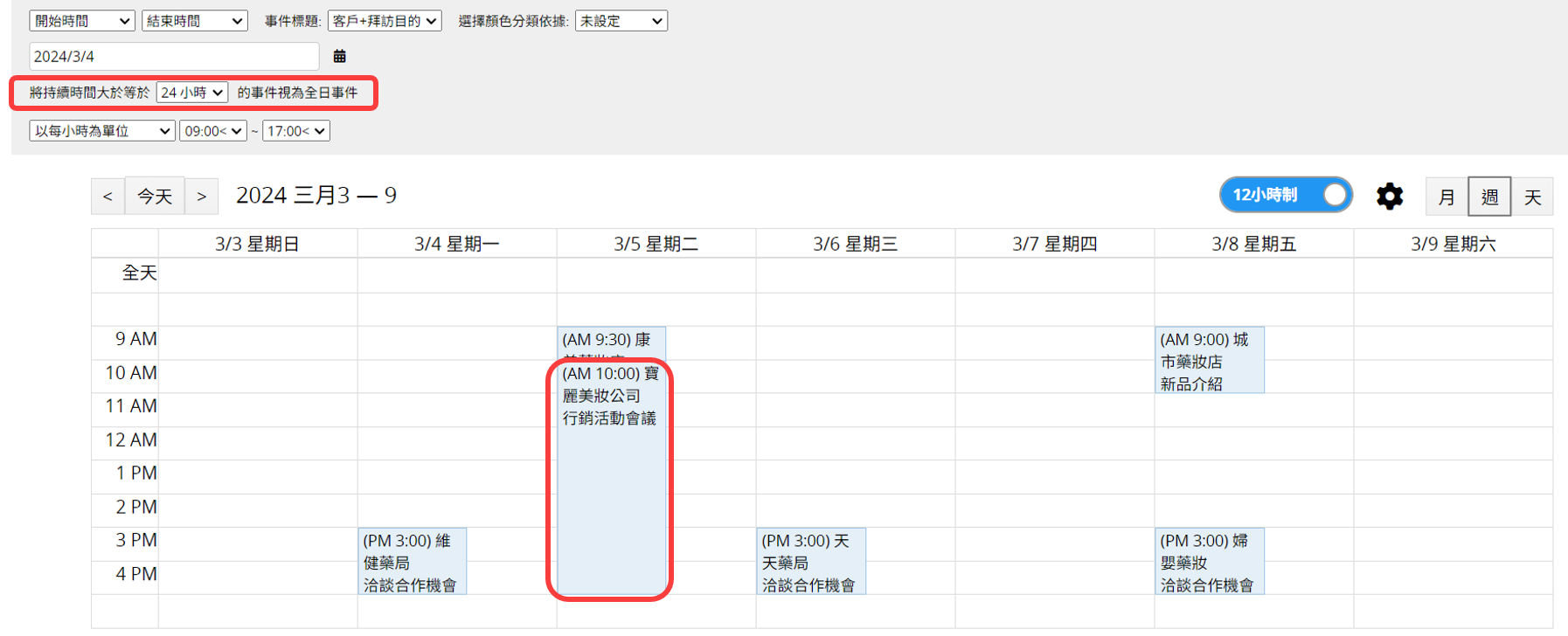Switch to the 天 day view
Viewport: 1568px width, 636px height.
1532,197
